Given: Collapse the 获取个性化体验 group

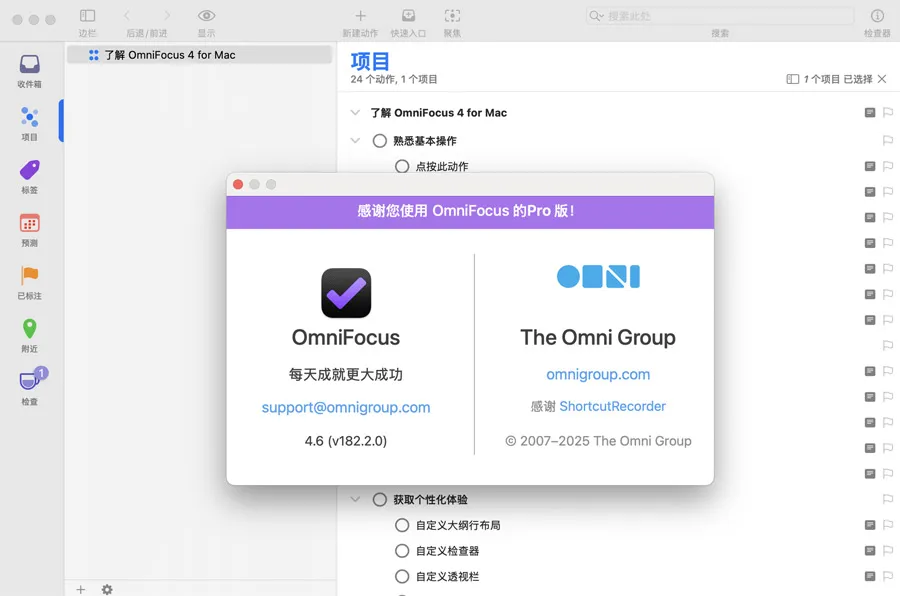Looking at the screenshot, I should (355, 499).
